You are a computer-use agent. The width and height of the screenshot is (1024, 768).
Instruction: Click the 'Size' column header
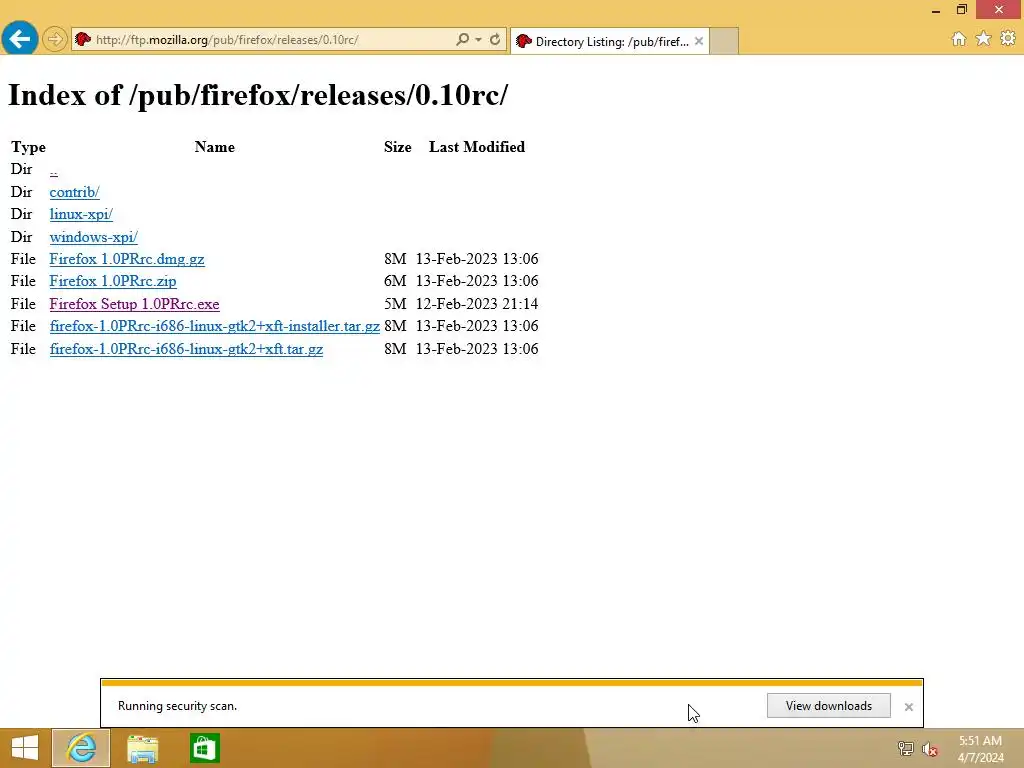click(x=397, y=147)
